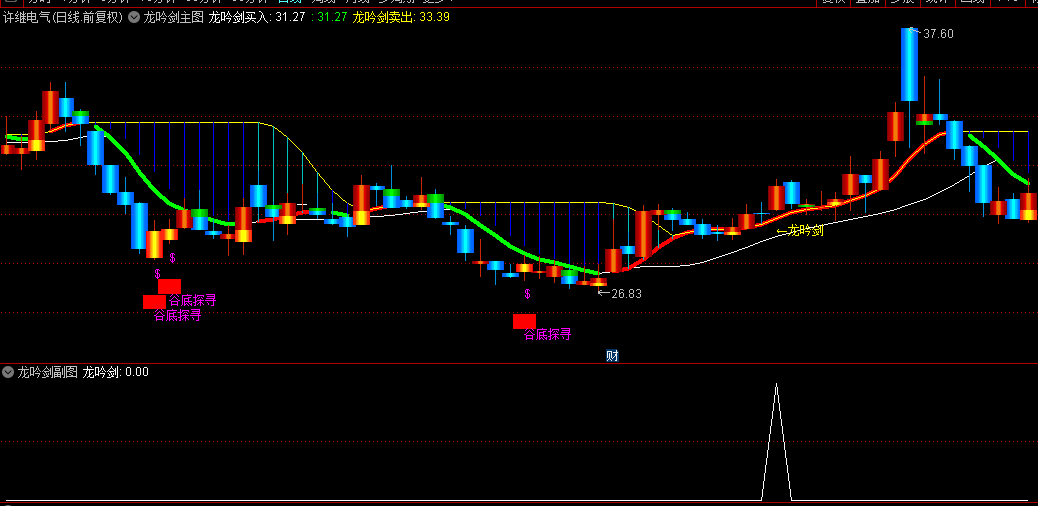Click the 37.60 high price label
1038x506 pixels.
click(x=938, y=34)
